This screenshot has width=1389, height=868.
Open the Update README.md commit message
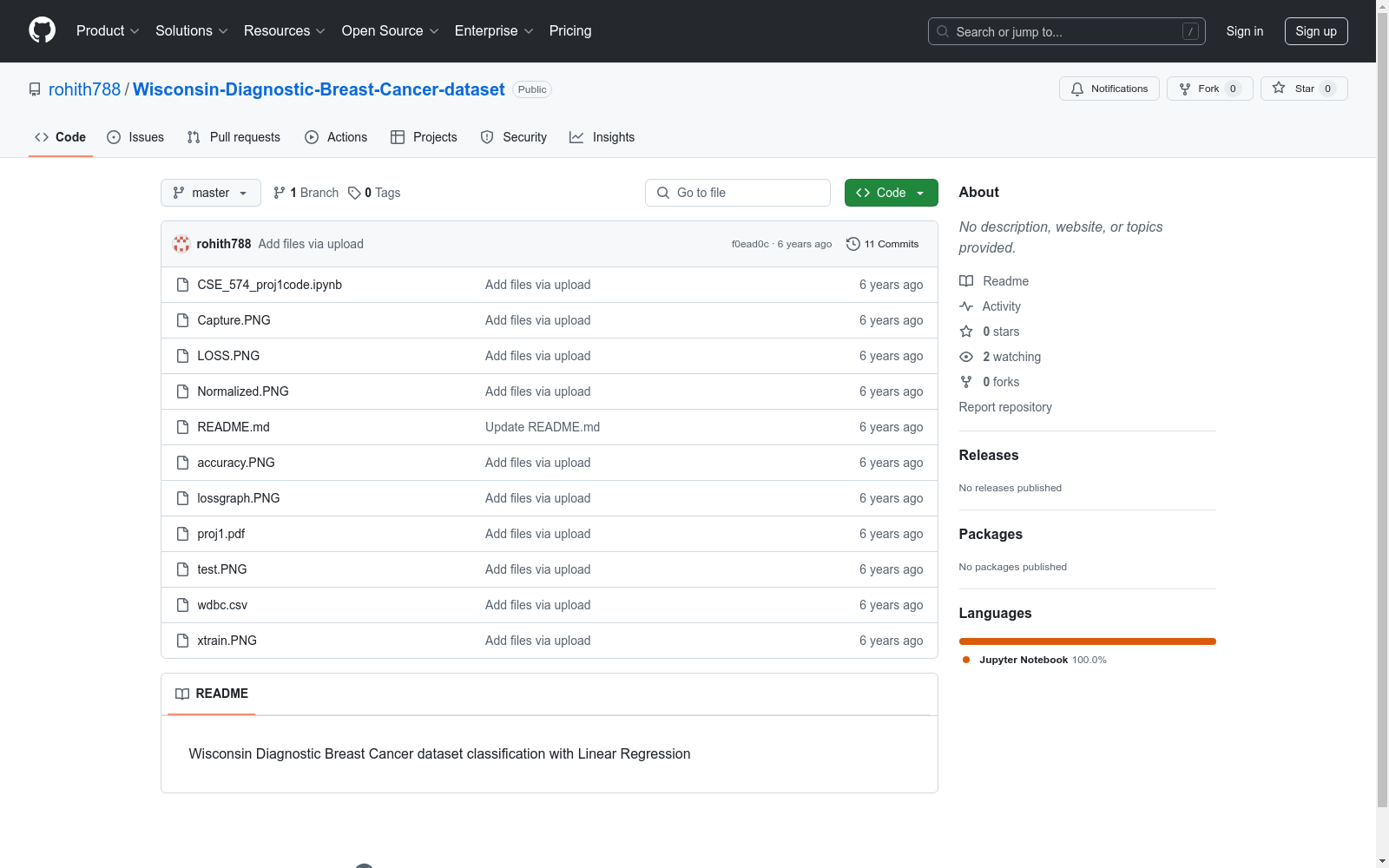543,427
